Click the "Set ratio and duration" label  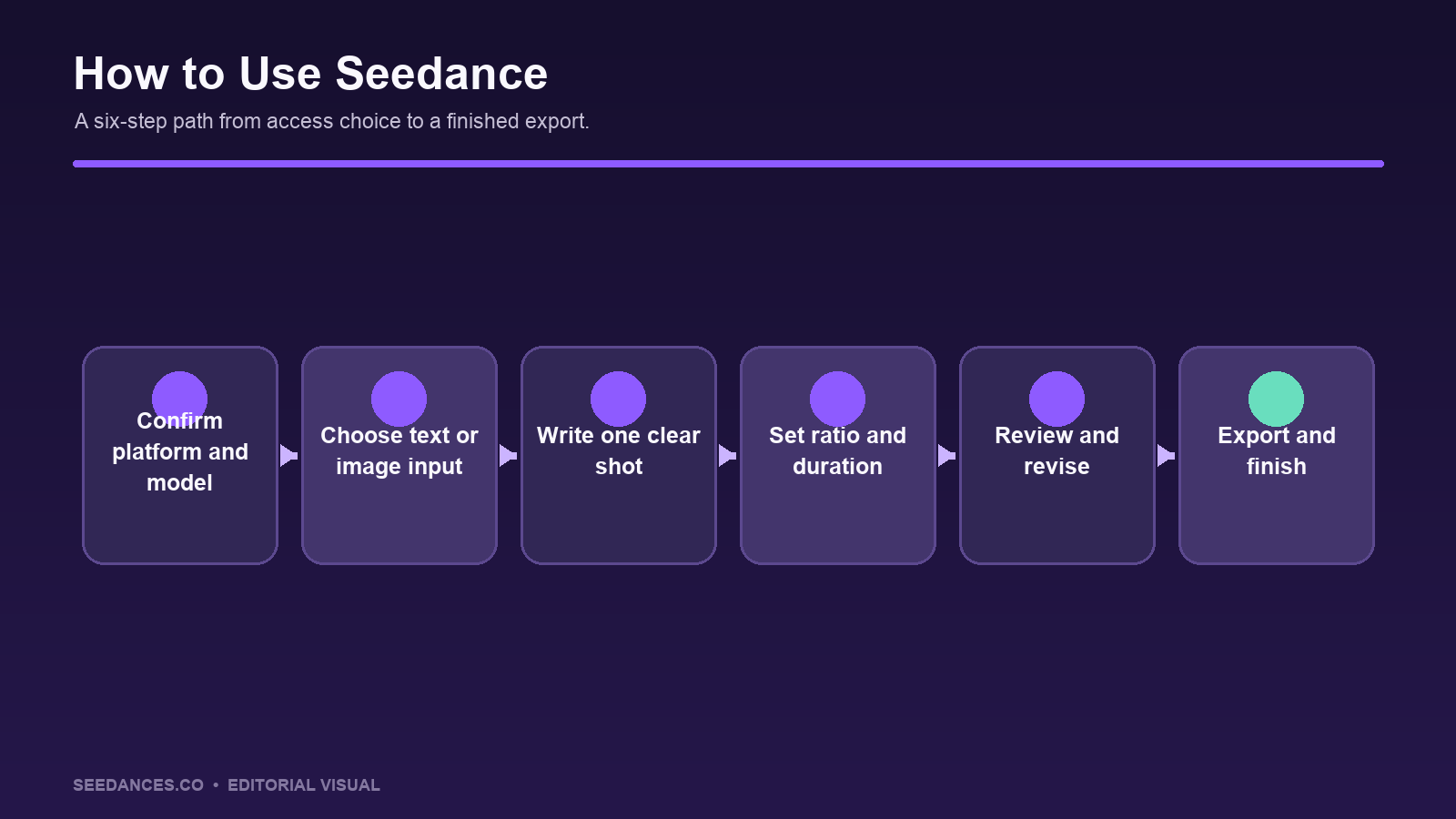pos(838,450)
